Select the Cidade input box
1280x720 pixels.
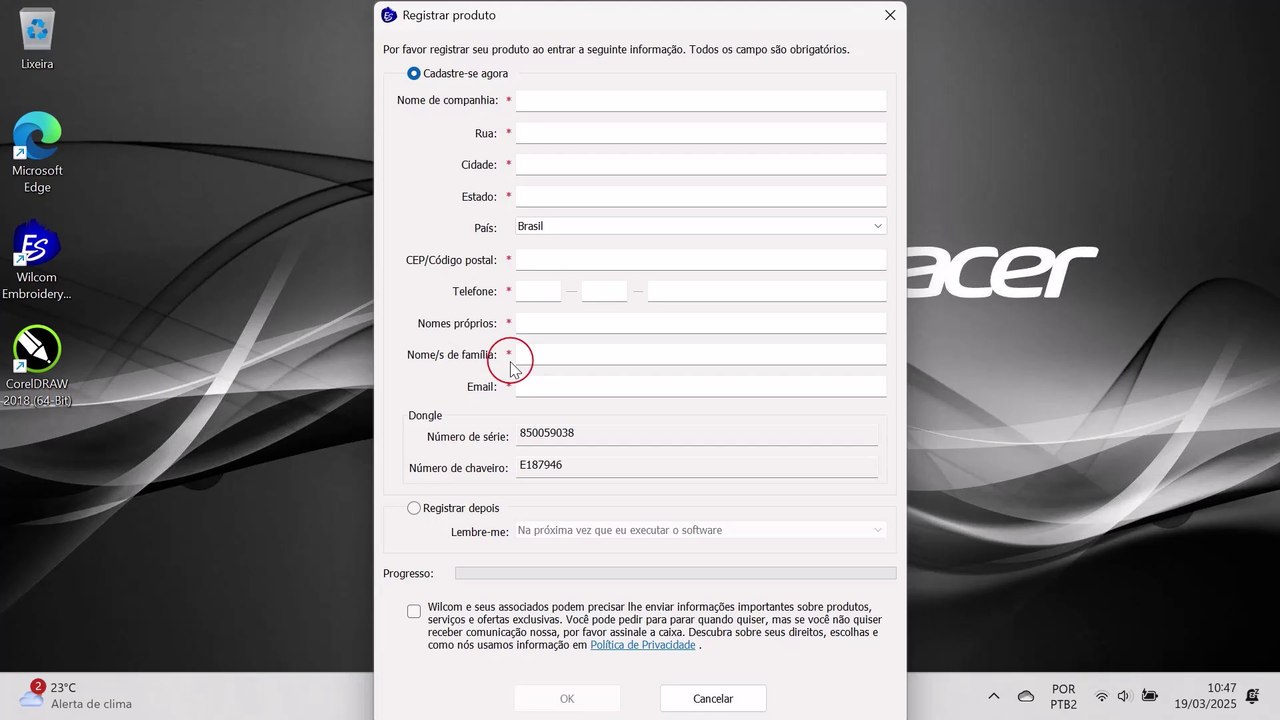click(x=701, y=164)
